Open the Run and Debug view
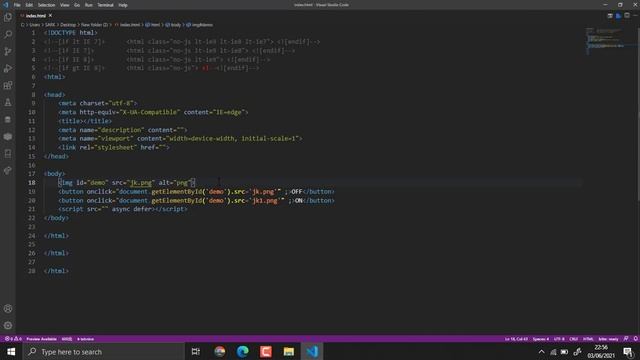Screen dimensions: 640x360 [x=8, y=69]
